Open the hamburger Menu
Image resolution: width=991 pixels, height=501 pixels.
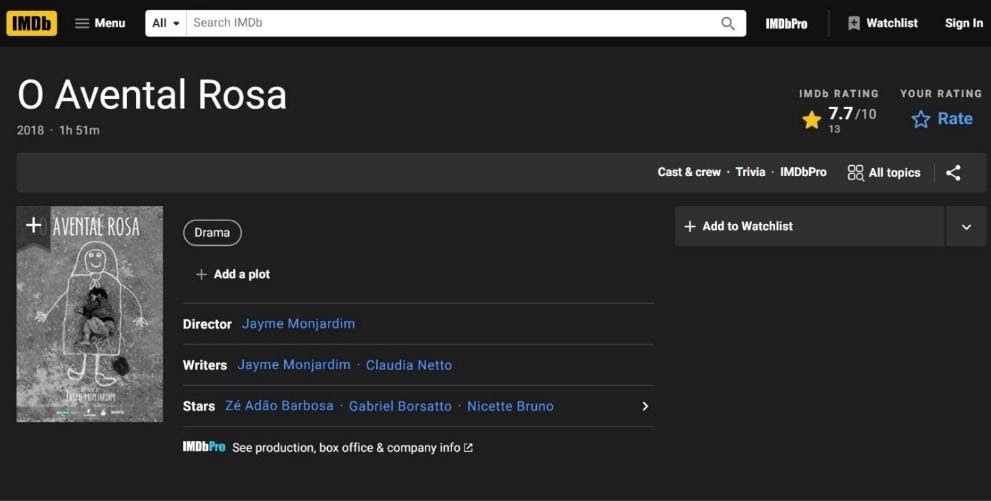click(100, 23)
